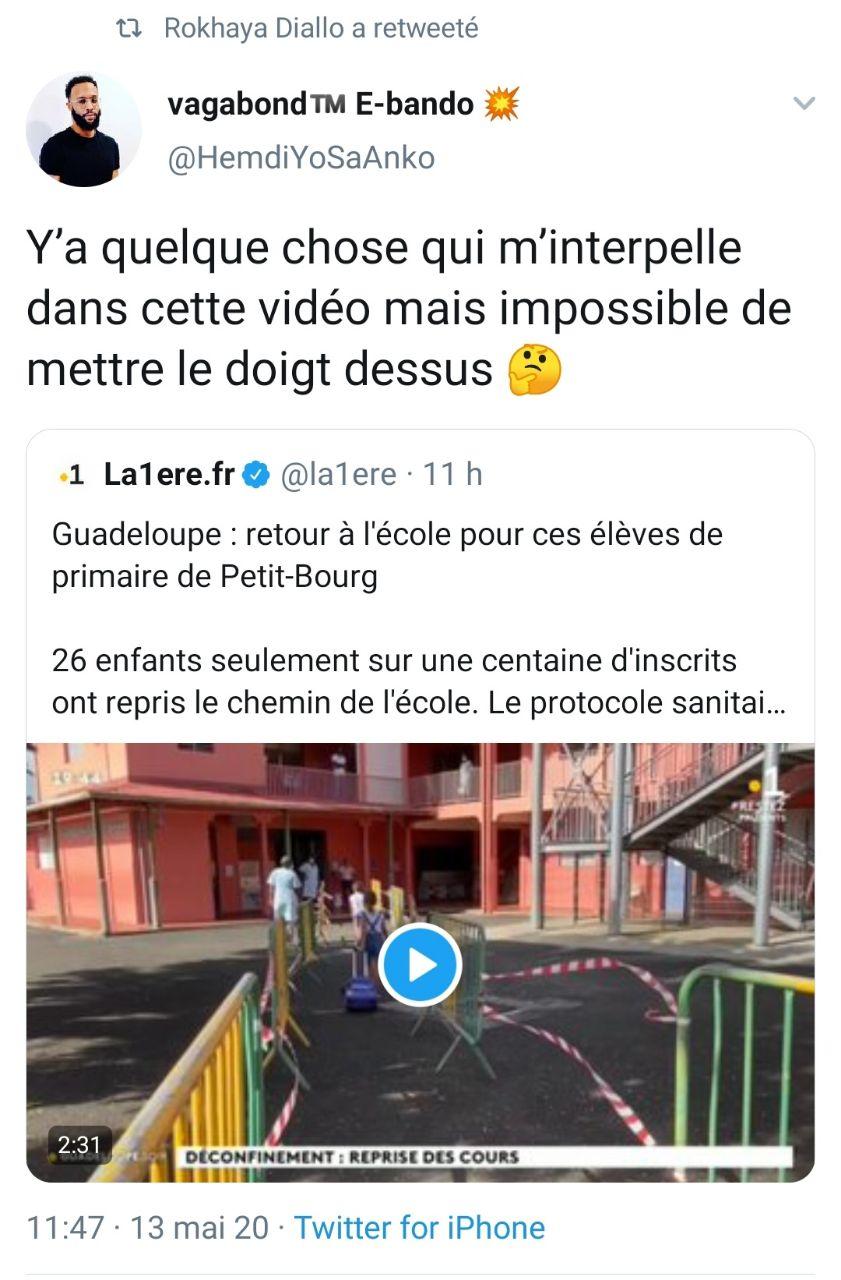Open the @HemdiYoSaAnko handle
841x1280 pixels.
tap(301, 158)
